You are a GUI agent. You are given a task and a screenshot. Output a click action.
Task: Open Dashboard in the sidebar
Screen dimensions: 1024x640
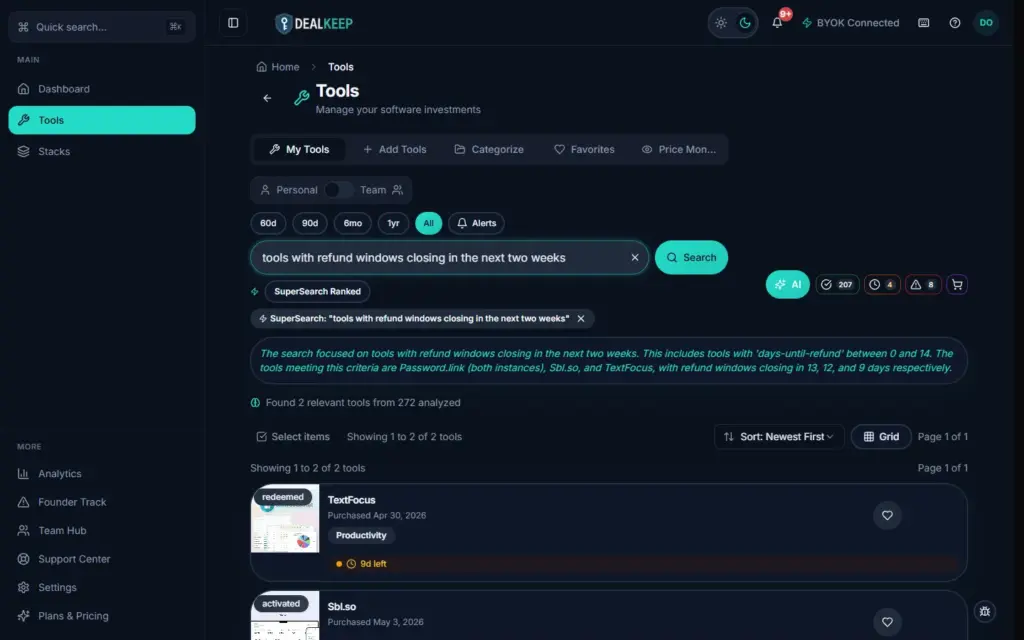point(102,89)
